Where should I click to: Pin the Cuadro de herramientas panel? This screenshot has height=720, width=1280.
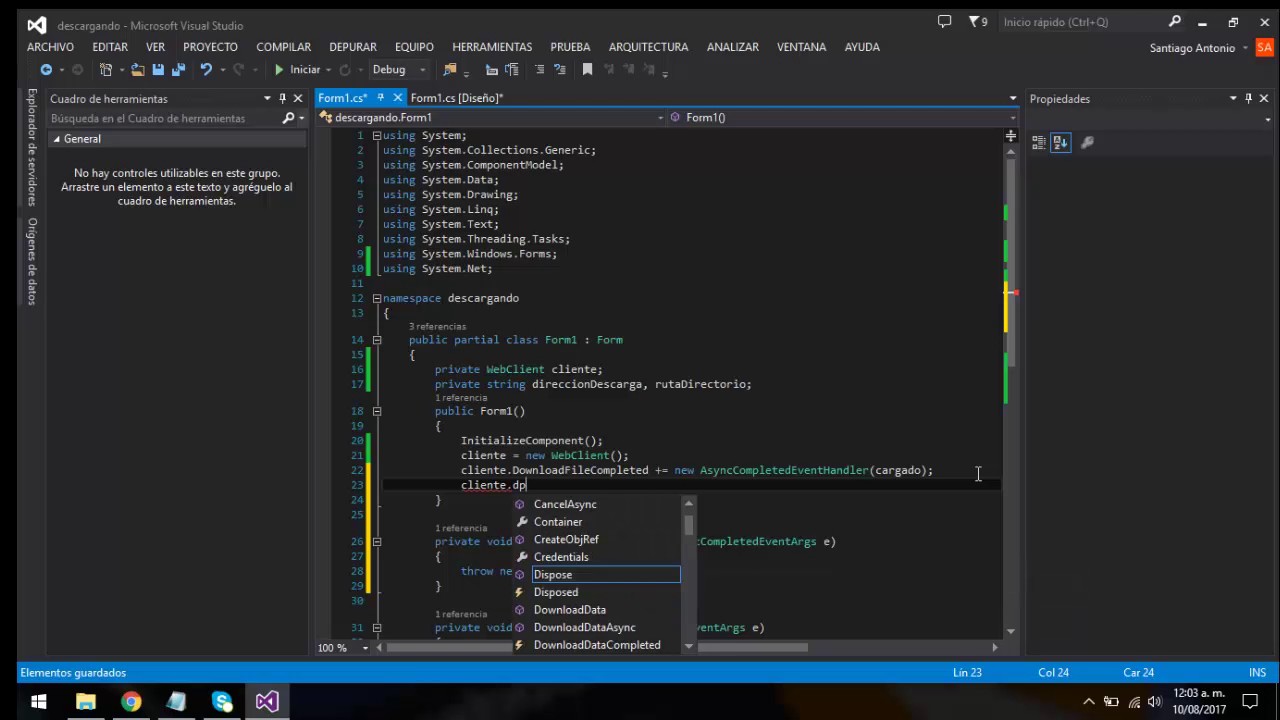tap(283, 98)
